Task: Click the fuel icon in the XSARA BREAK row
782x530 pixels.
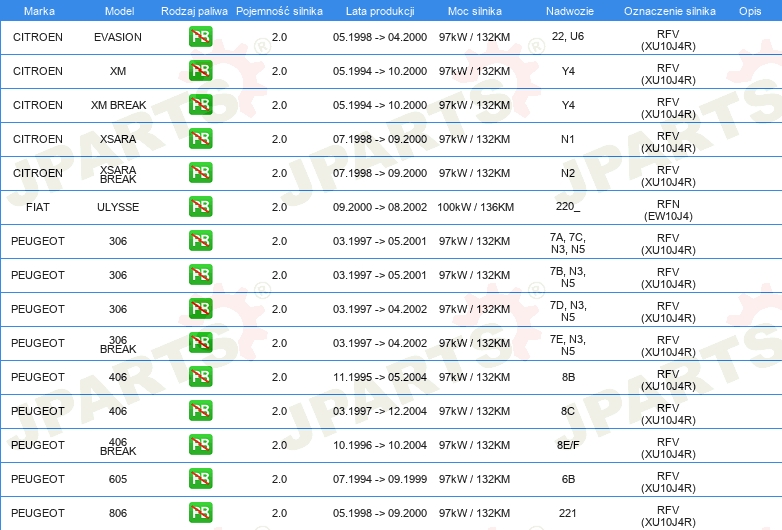Action: [200, 173]
